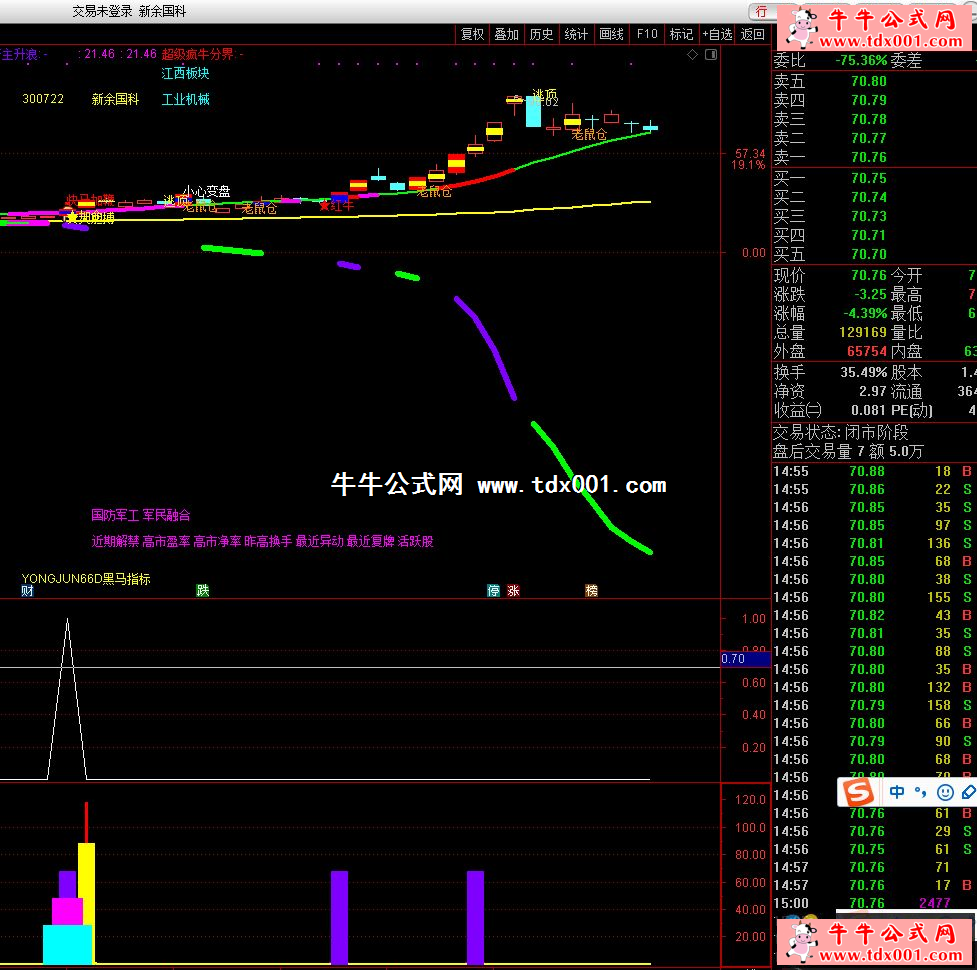977x970 pixels.
Task: Click the 总量 value 129169
Action: click(x=863, y=333)
